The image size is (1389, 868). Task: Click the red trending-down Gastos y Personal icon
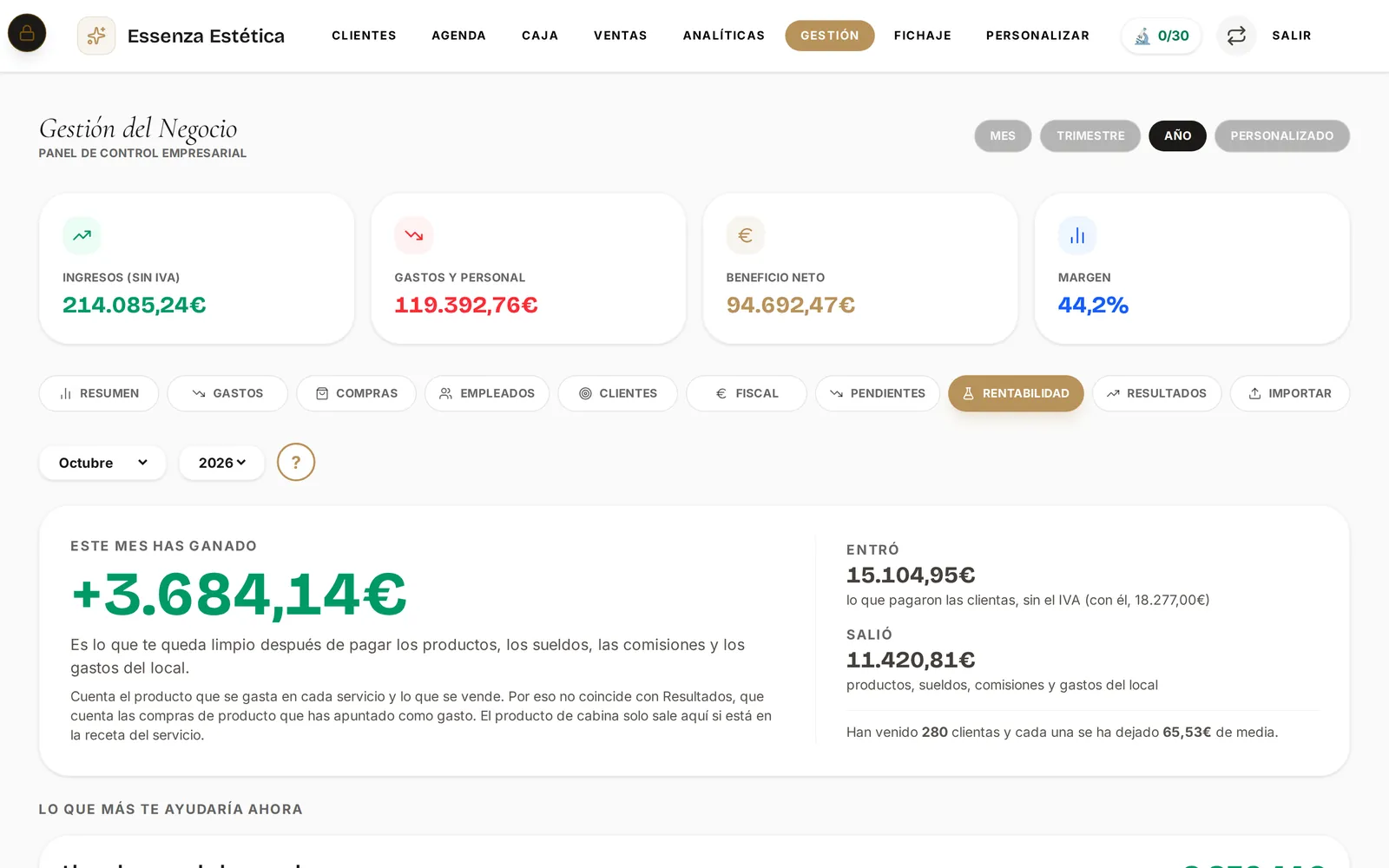413,235
